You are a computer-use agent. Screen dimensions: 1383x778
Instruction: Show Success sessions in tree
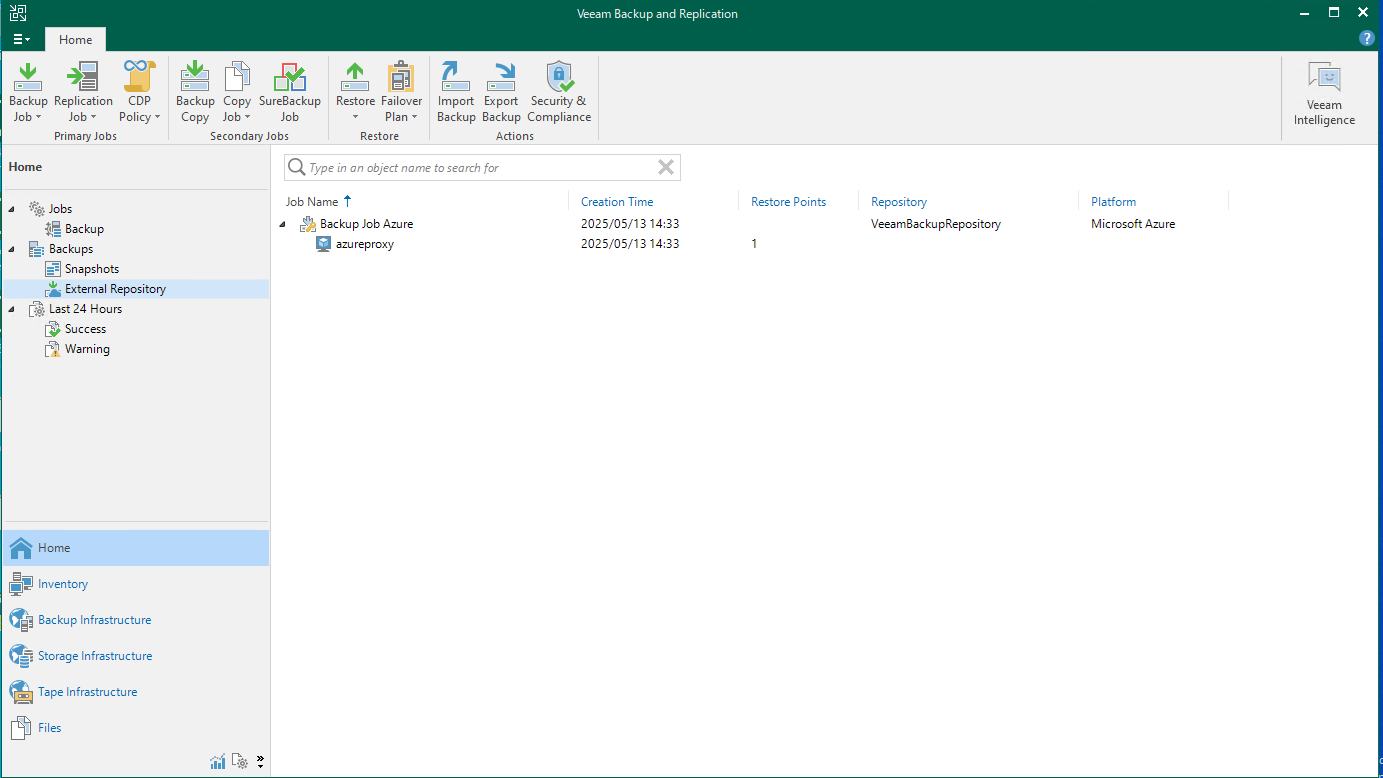tap(85, 329)
